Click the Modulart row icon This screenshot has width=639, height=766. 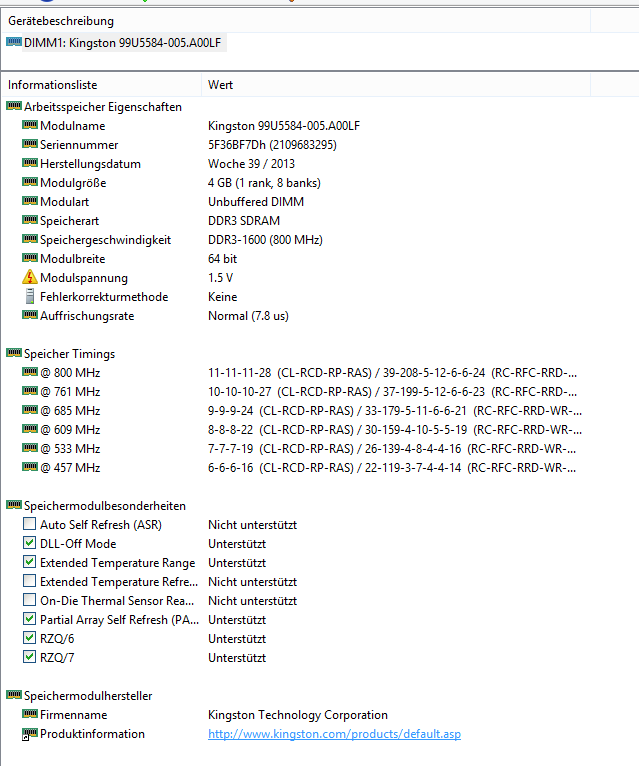(x=30, y=201)
